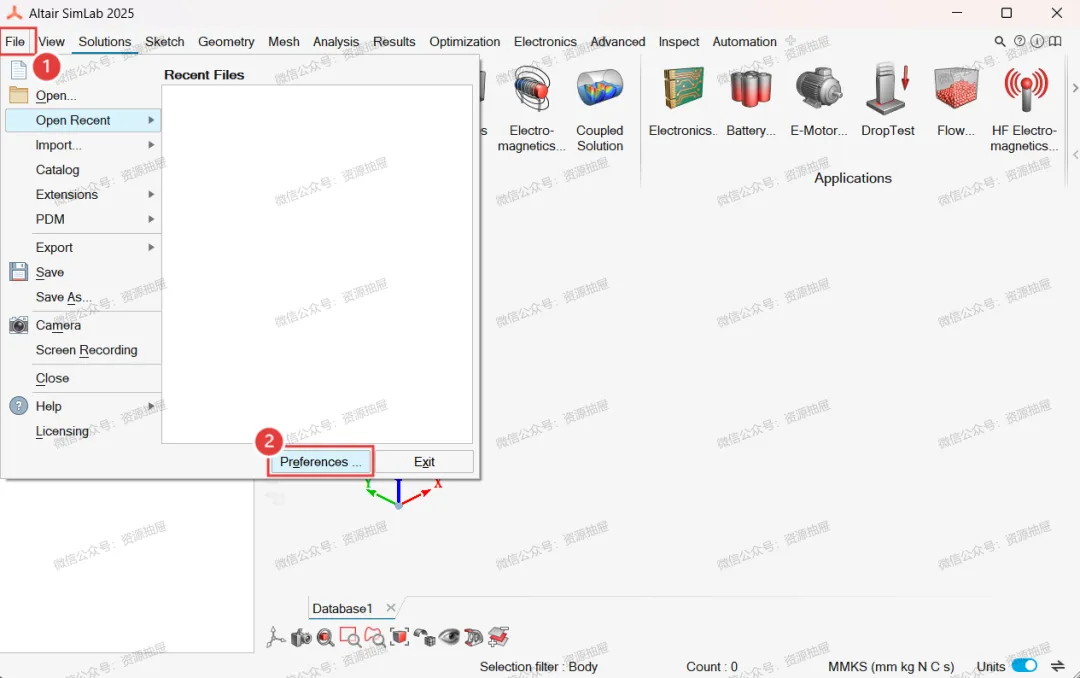Image resolution: width=1080 pixels, height=678 pixels.
Task: Open the Inspect tab
Action: tap(678, 41)
